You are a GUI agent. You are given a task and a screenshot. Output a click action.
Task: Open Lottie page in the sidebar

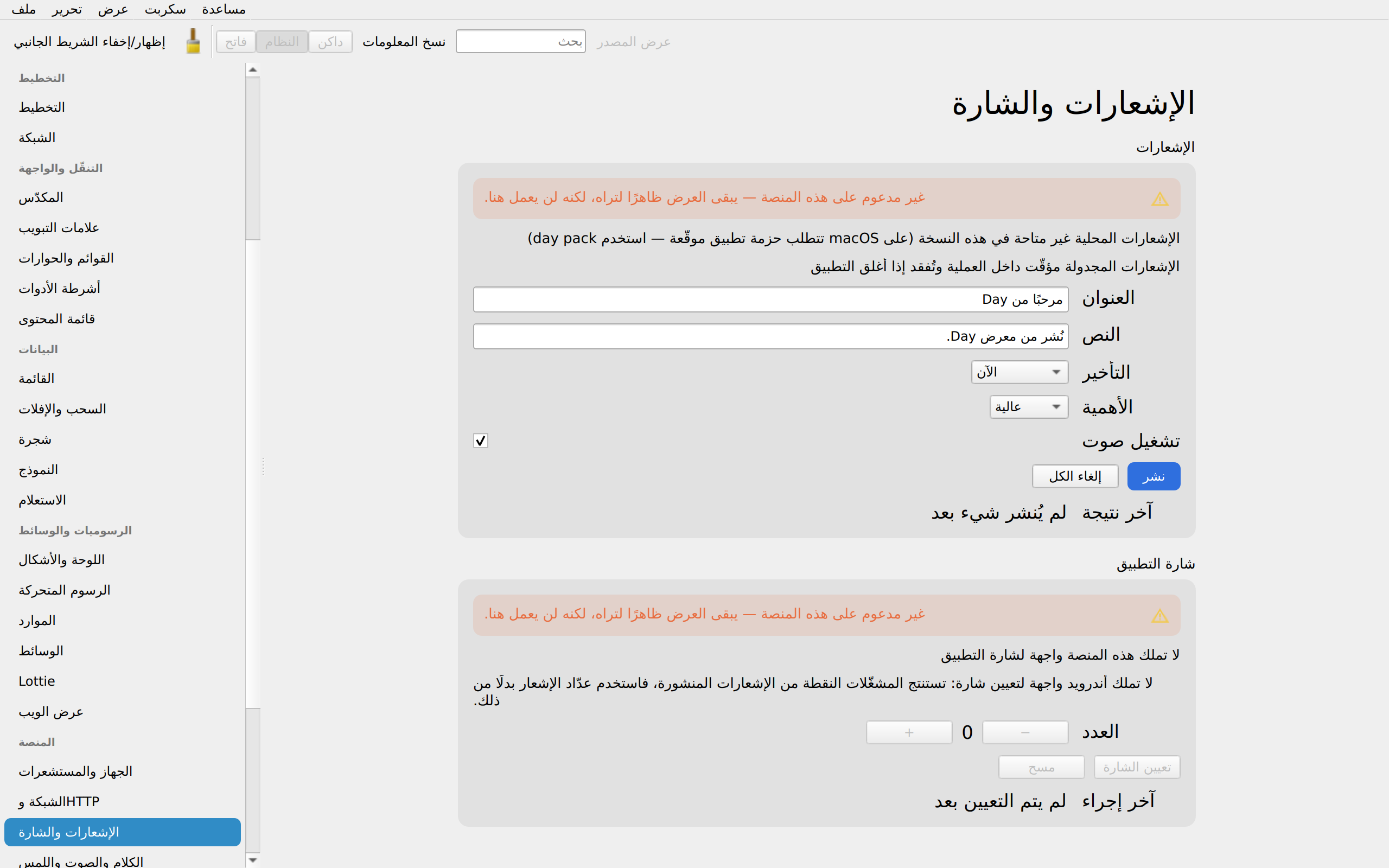pos(122,681)
